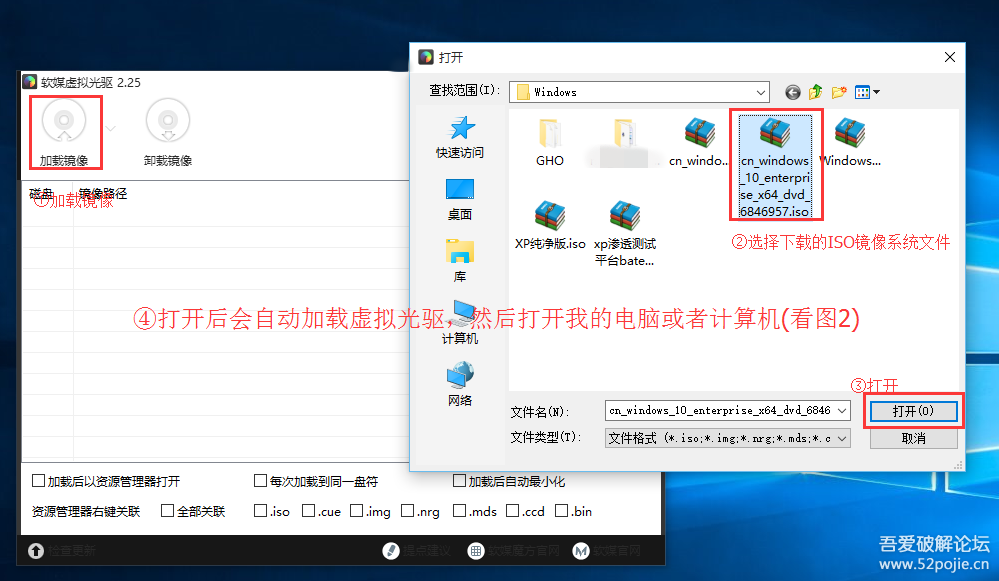Create new folder icon in dialog toolbar
This screenshot has width=999, height=581.
[x=839, y=92]
